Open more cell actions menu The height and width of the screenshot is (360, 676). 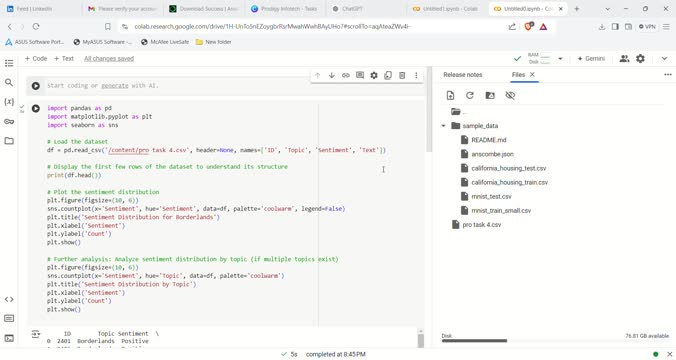tap(416, 75)
